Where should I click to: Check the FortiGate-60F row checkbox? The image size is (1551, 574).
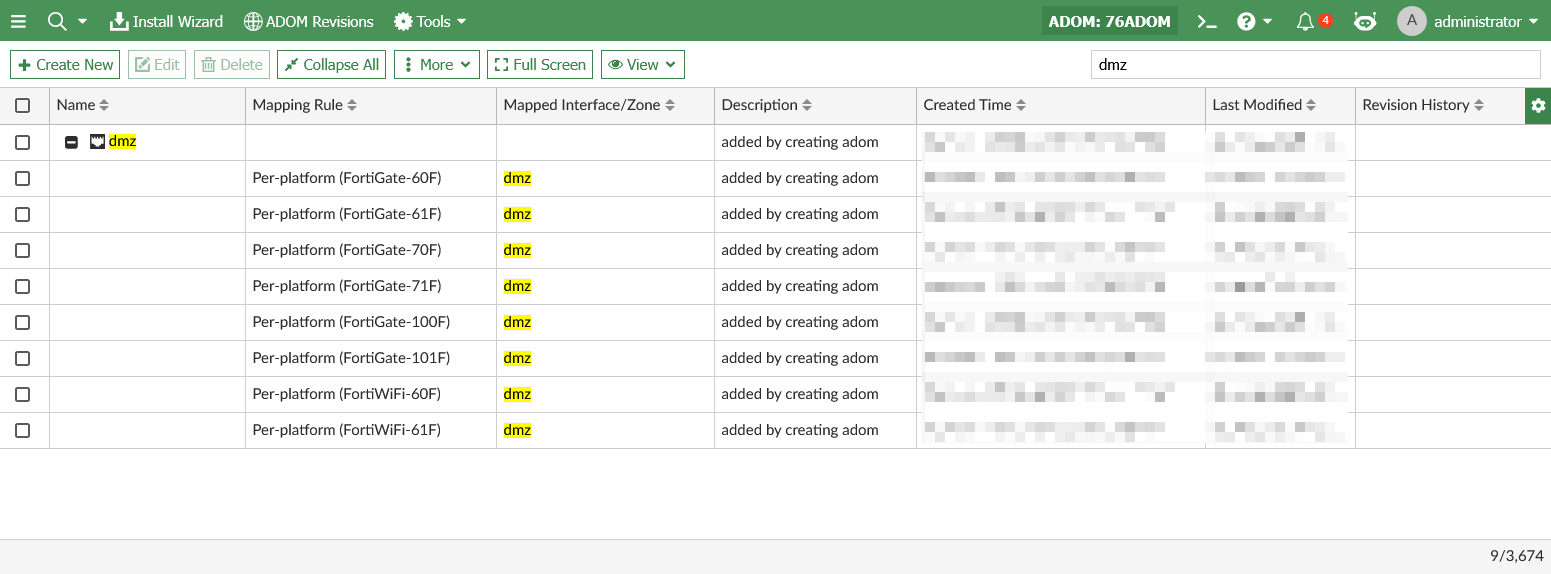[23, 178]
